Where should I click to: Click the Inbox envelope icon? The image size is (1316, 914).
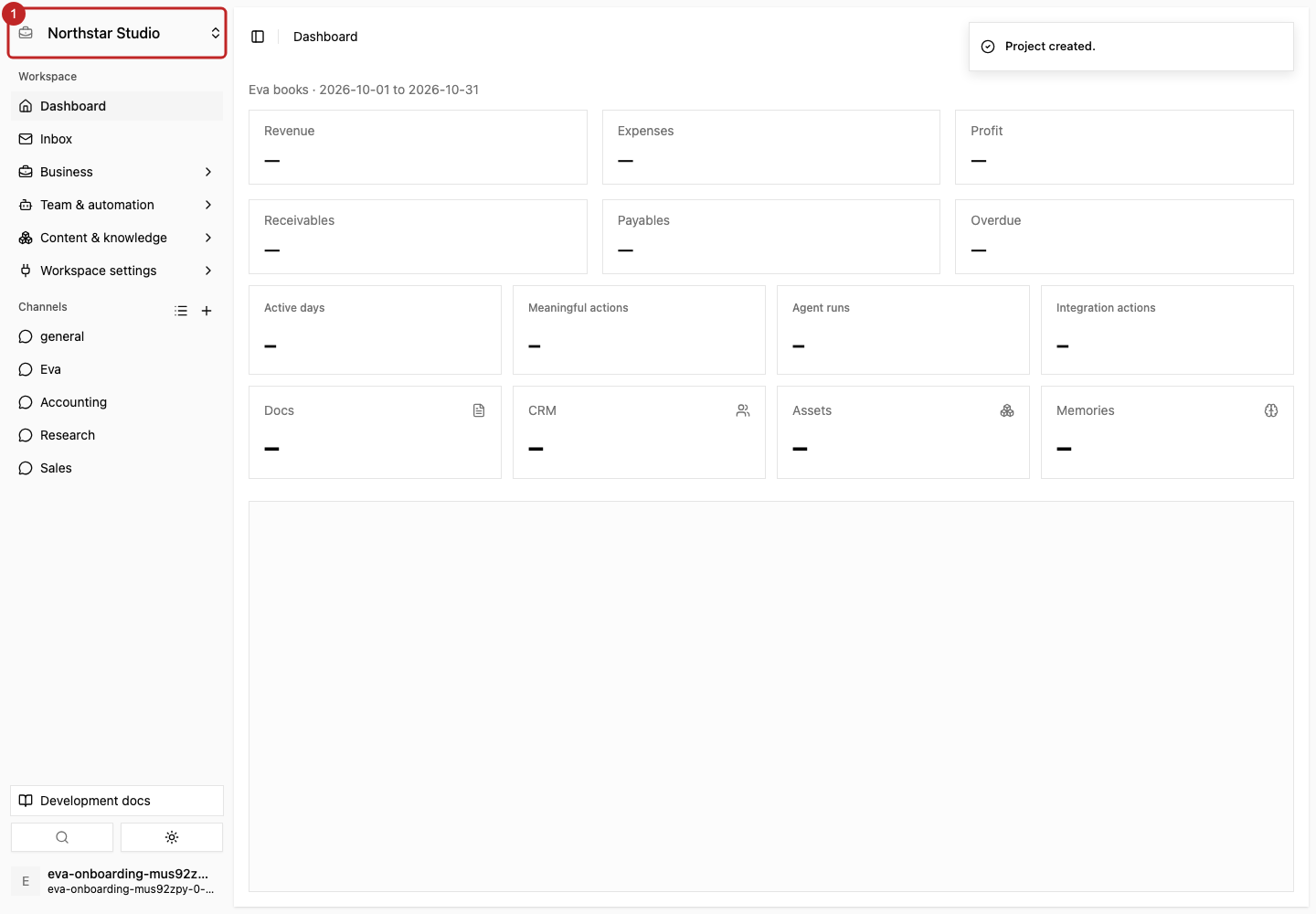click(26, 139)
